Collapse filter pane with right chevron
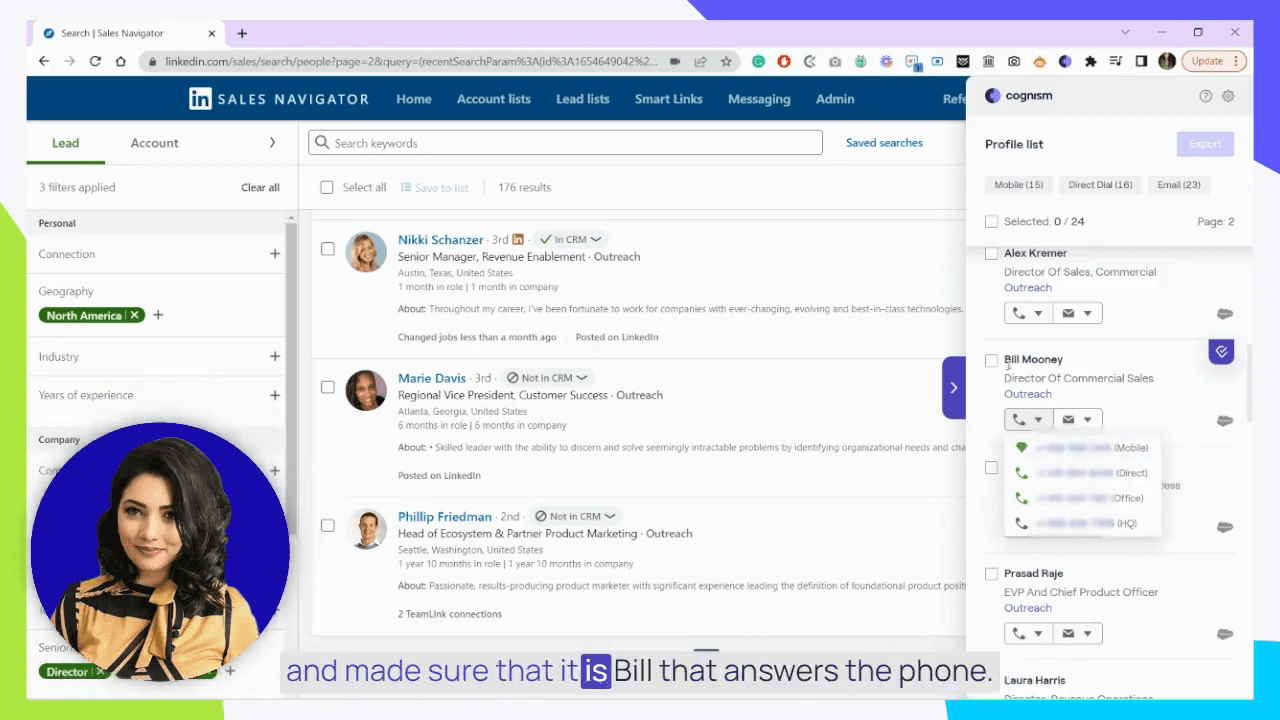The height and width of the screenshot is (720, 1280). [272, 143]
